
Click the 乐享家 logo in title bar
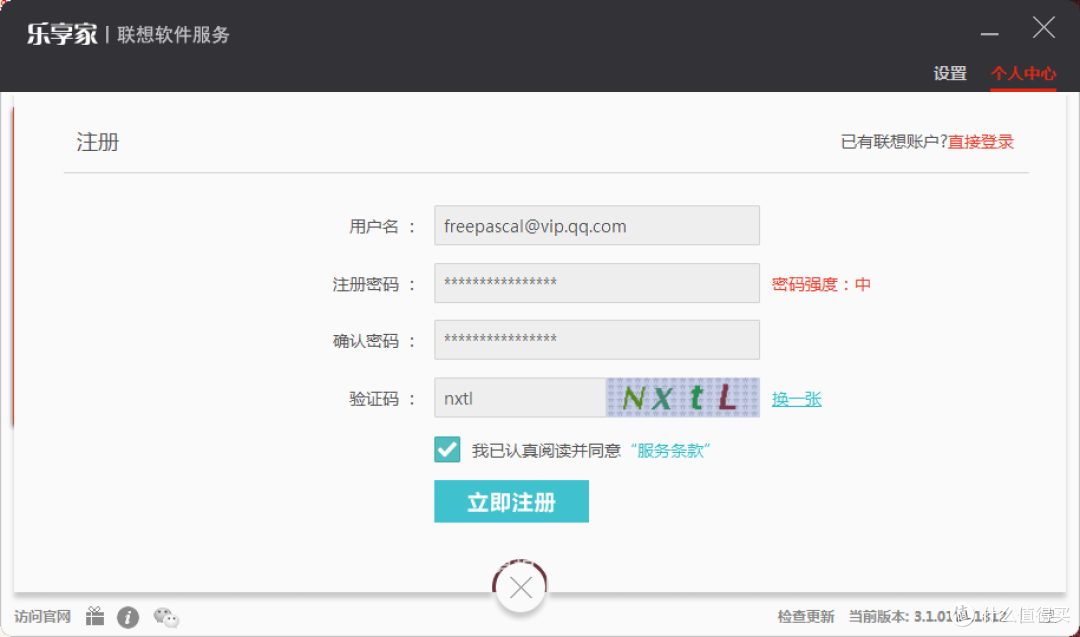62,34
